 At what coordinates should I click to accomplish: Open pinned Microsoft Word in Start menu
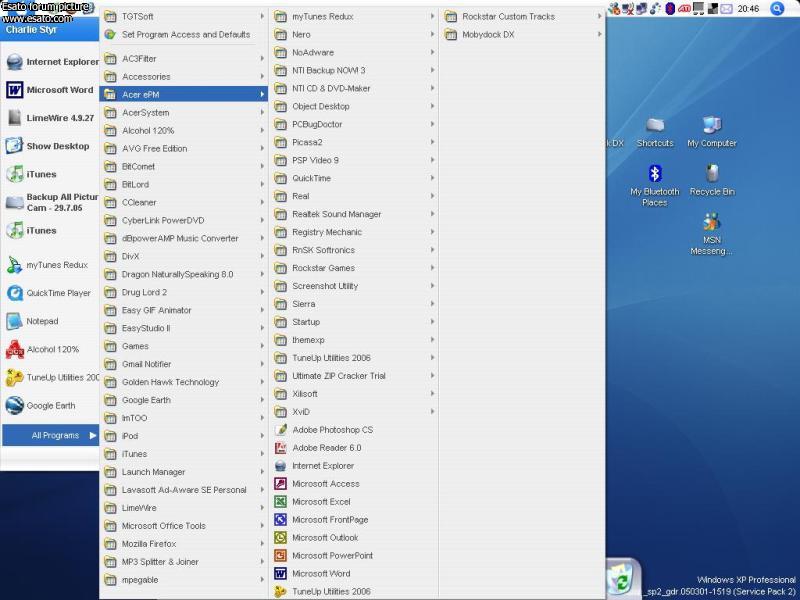[51, 90]
